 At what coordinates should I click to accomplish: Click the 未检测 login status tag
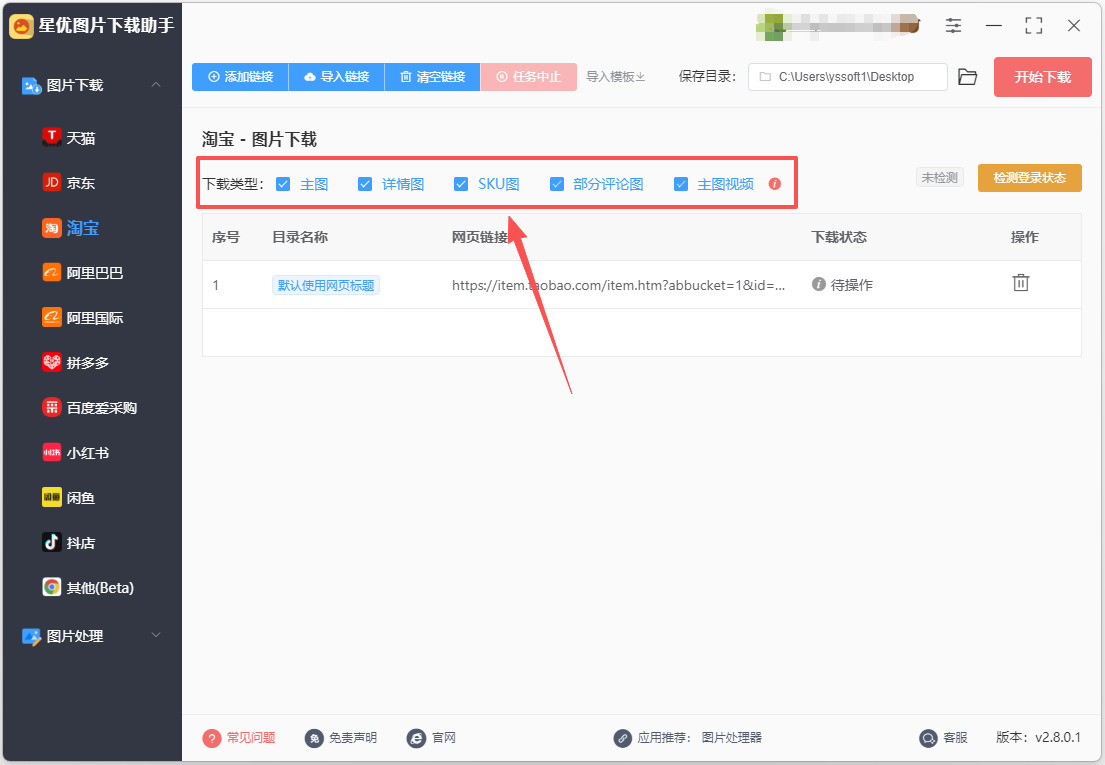[939, 178]
